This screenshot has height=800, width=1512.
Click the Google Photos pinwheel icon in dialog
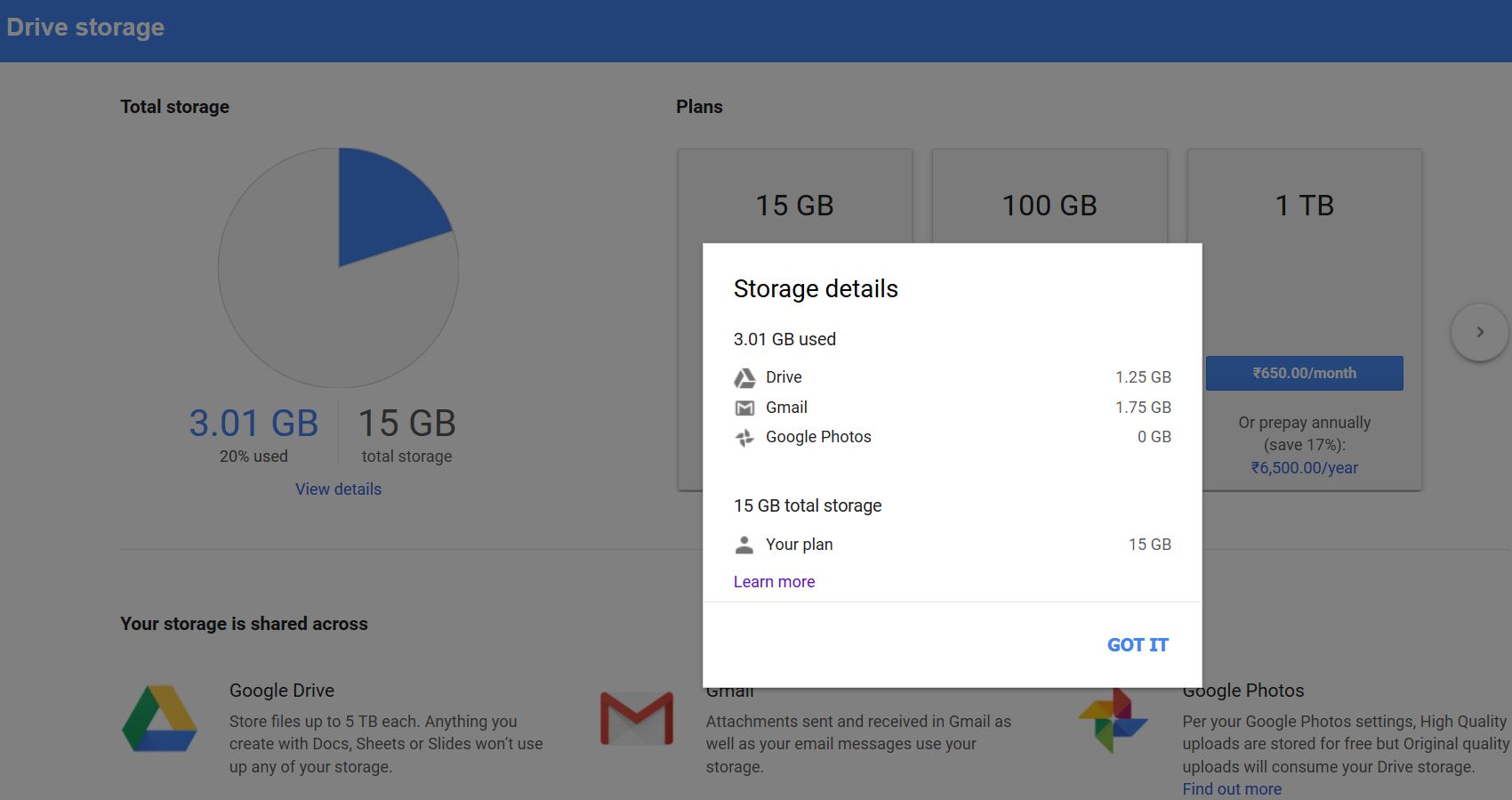(744, 438)
